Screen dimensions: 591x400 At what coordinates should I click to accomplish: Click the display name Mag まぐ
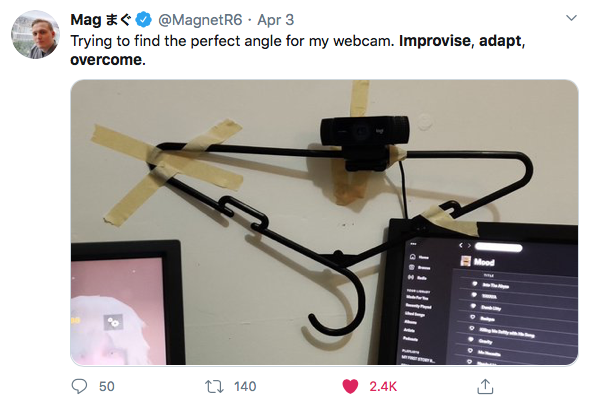point(101,20)
